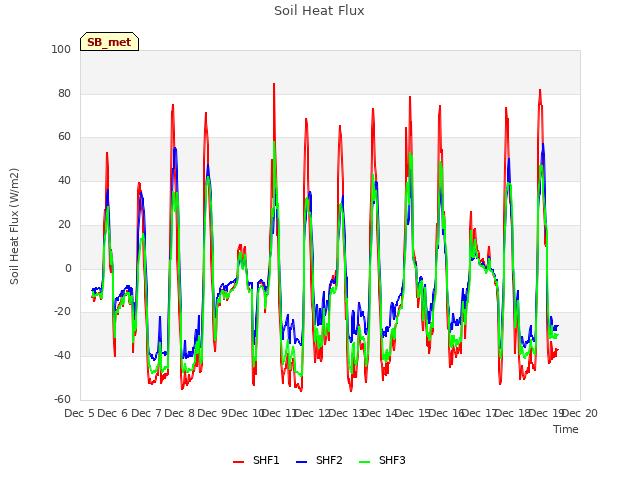Click the highest red SHF1 peak on Dec 11
Viewport: 640px width, 480px height.
[274, 84]
